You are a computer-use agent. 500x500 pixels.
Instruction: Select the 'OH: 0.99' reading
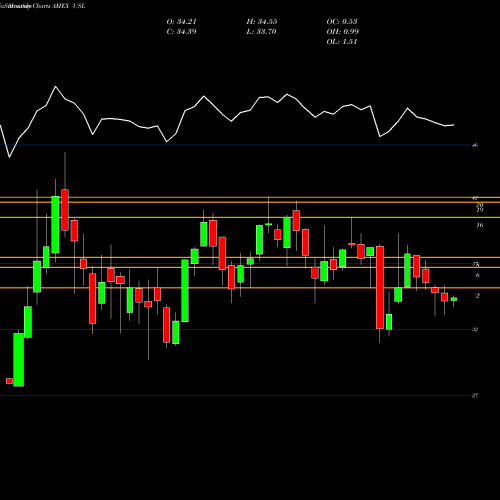(x=343, y=32)
